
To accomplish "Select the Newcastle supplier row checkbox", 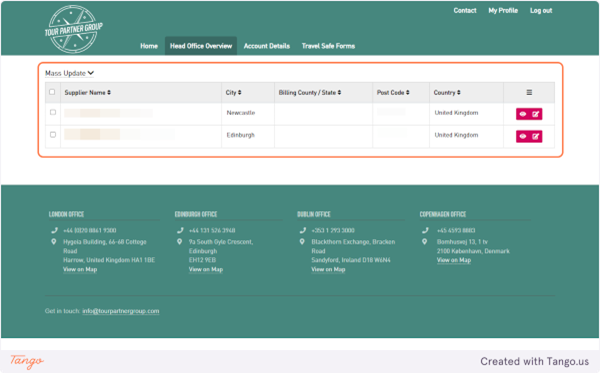I will pos(53,112).
